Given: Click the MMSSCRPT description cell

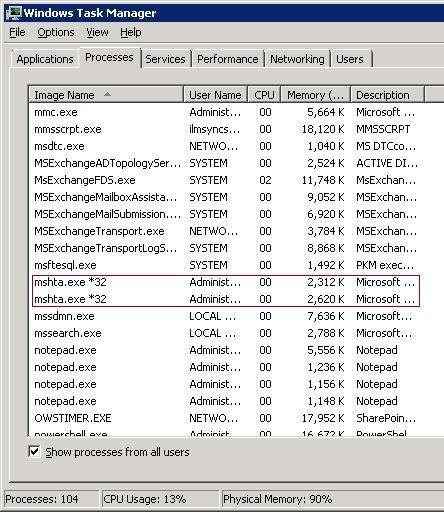Looking at the screenshot, I should coord(383,129).
